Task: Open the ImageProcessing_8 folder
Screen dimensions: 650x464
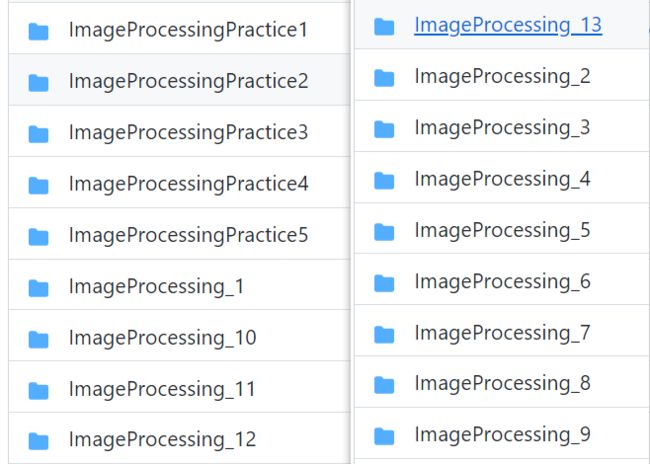Action: click(x=502, y=384)
